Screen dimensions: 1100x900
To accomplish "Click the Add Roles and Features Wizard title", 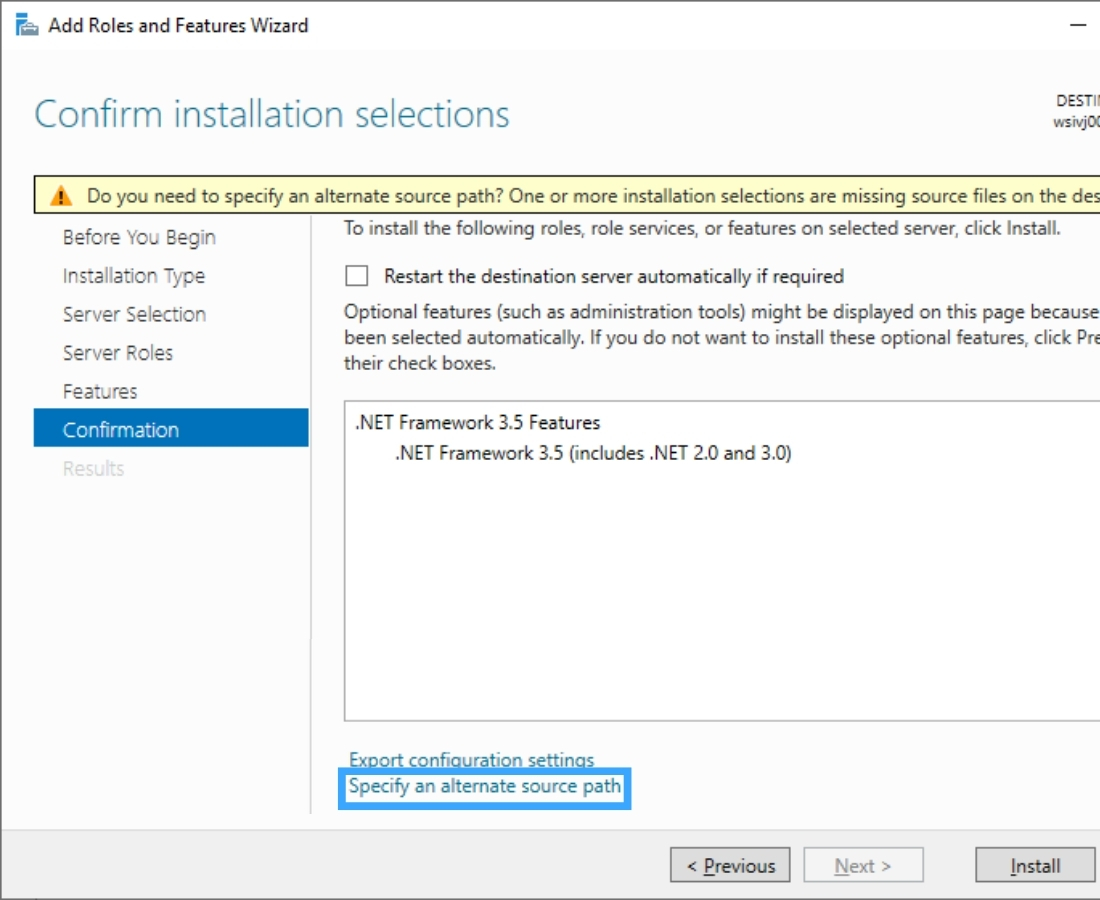I will click(x=178, y=25).
